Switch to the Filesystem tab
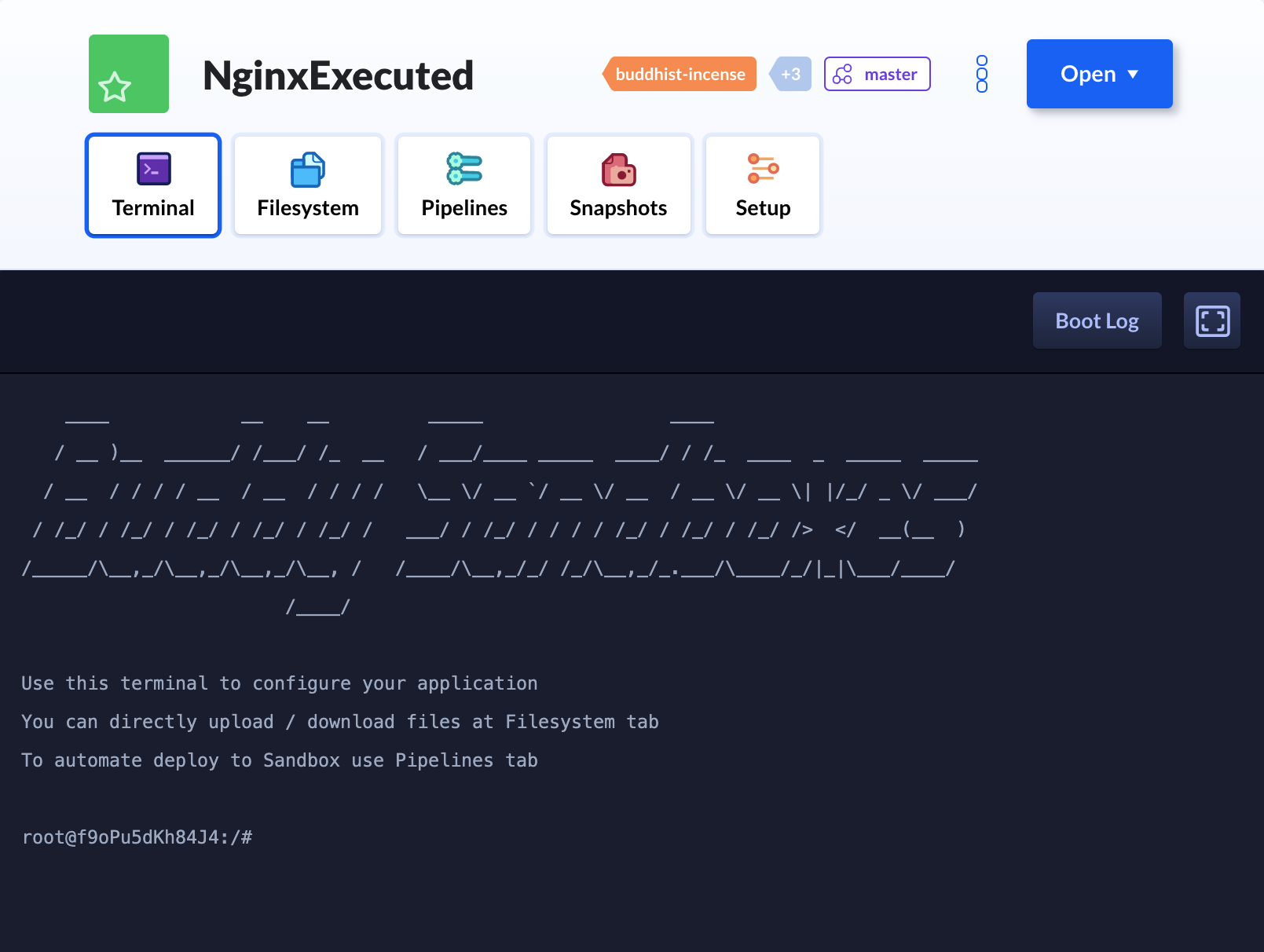The width and height of the screenshot is (1264, 952). tap(308, 185)
